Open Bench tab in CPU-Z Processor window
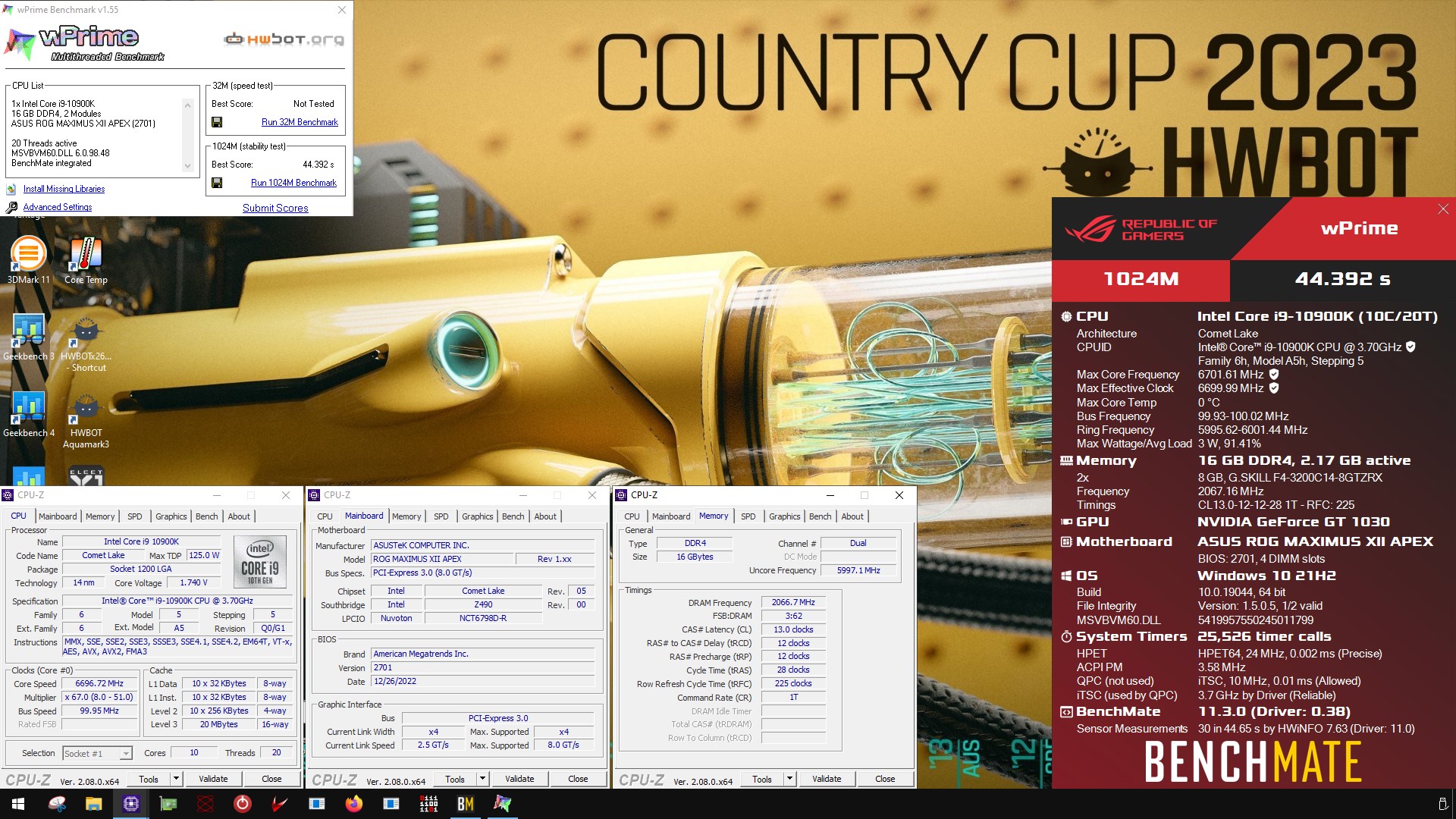 (x=206, y=516)
